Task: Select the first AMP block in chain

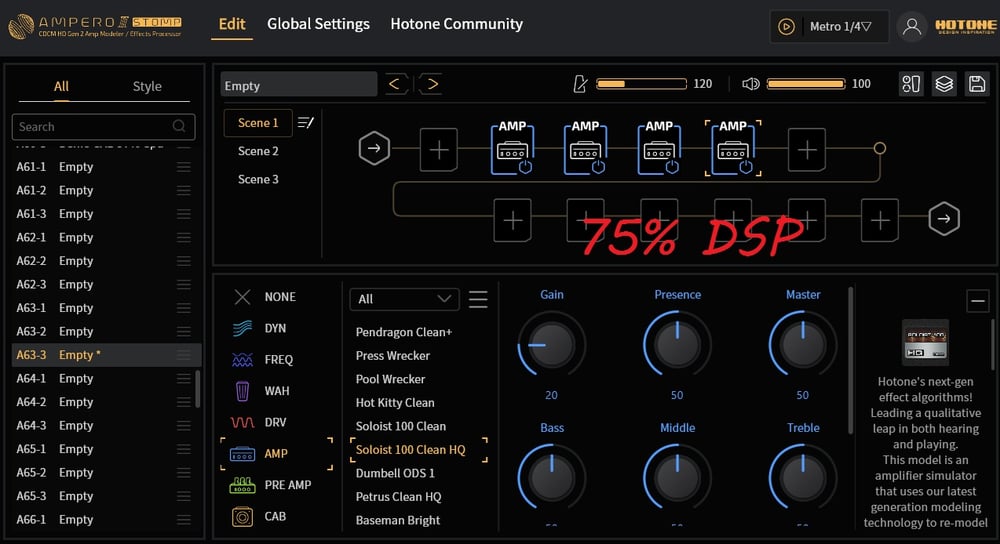Action: [512, 148]
